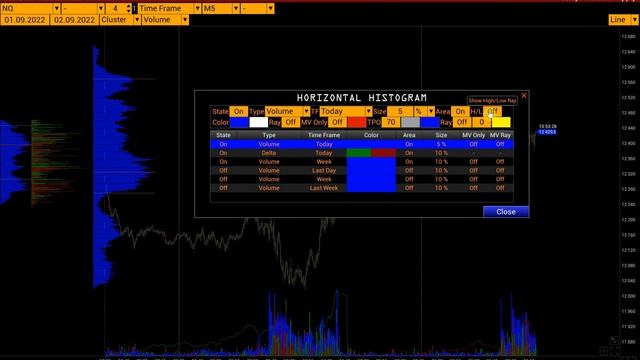Select the Volume Last Day row

(362, 171)
